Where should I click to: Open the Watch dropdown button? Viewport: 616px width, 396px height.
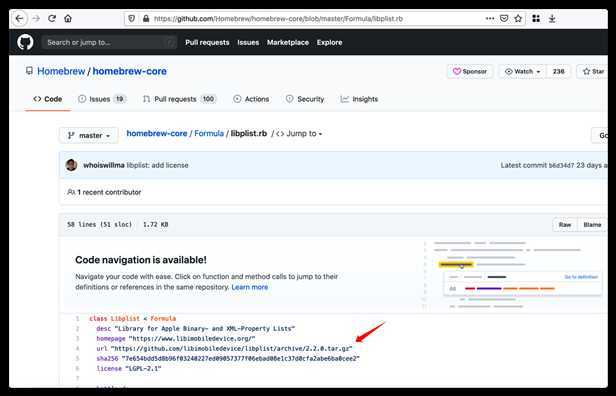tap(522, 72)
